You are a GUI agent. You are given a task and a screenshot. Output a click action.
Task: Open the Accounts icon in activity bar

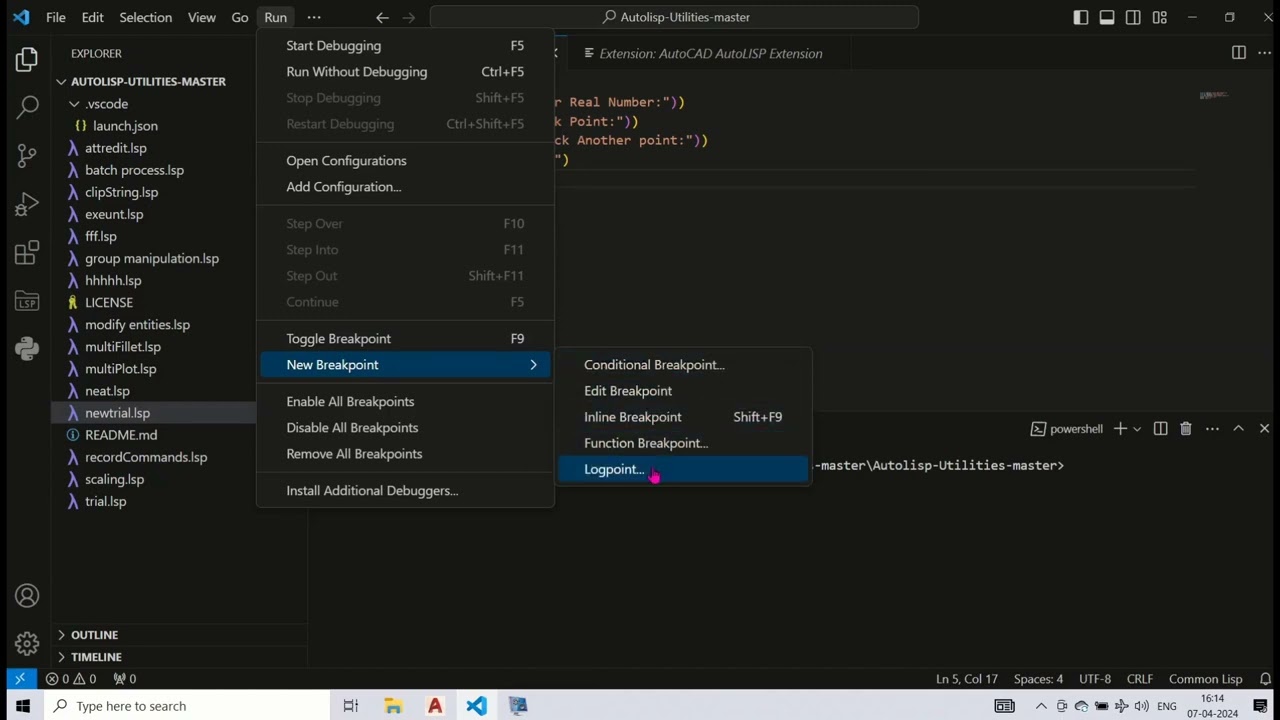[x=27, y=596]
